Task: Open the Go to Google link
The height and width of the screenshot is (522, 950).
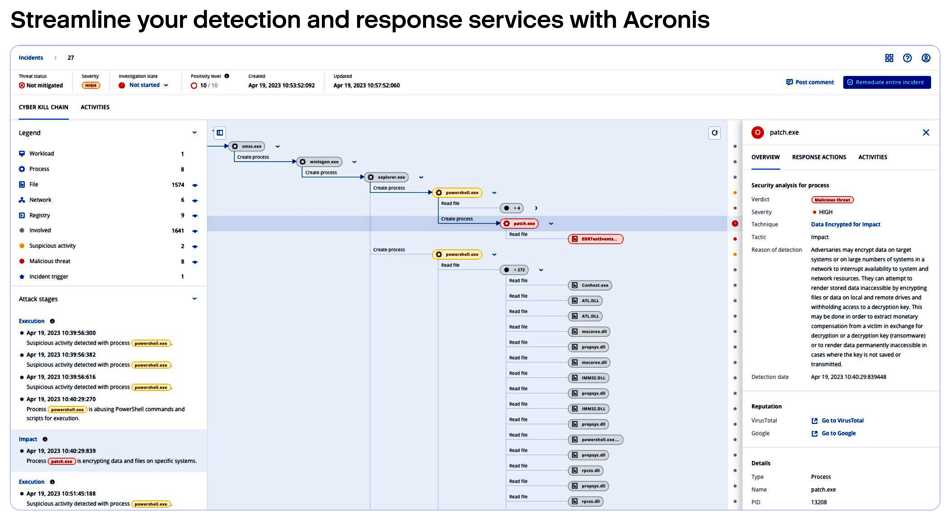Action: [834, 434]
